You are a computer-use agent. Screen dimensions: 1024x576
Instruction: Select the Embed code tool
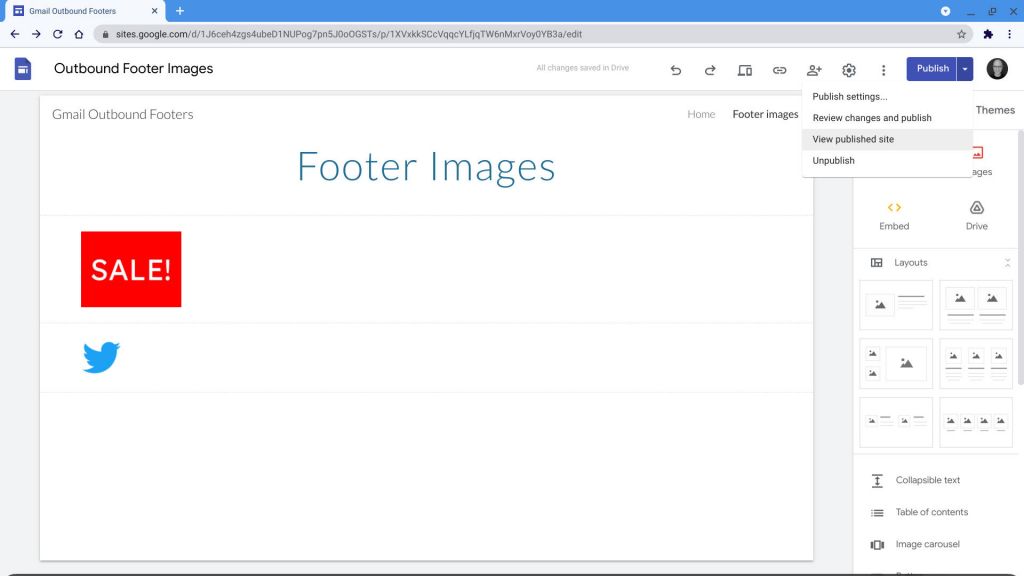893,215
